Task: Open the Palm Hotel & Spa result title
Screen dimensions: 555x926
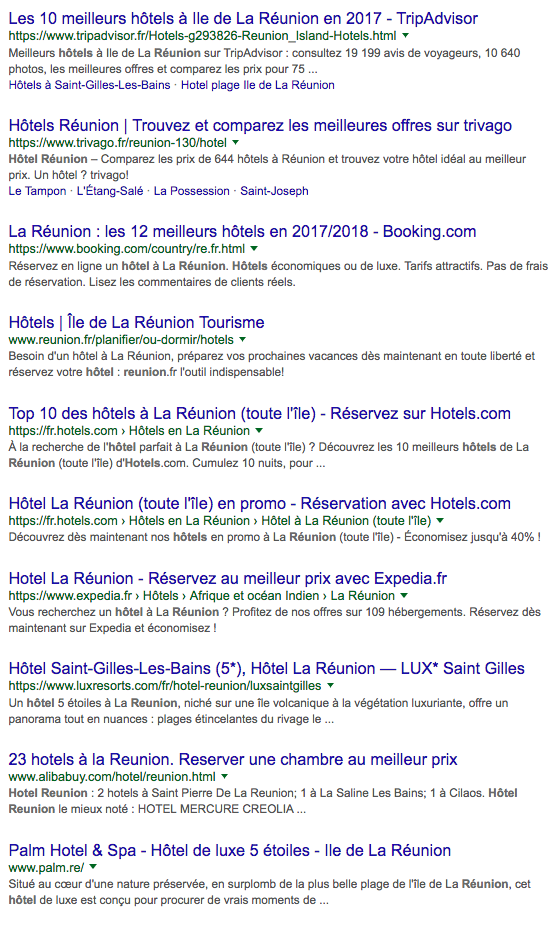Action: (230, 850)
